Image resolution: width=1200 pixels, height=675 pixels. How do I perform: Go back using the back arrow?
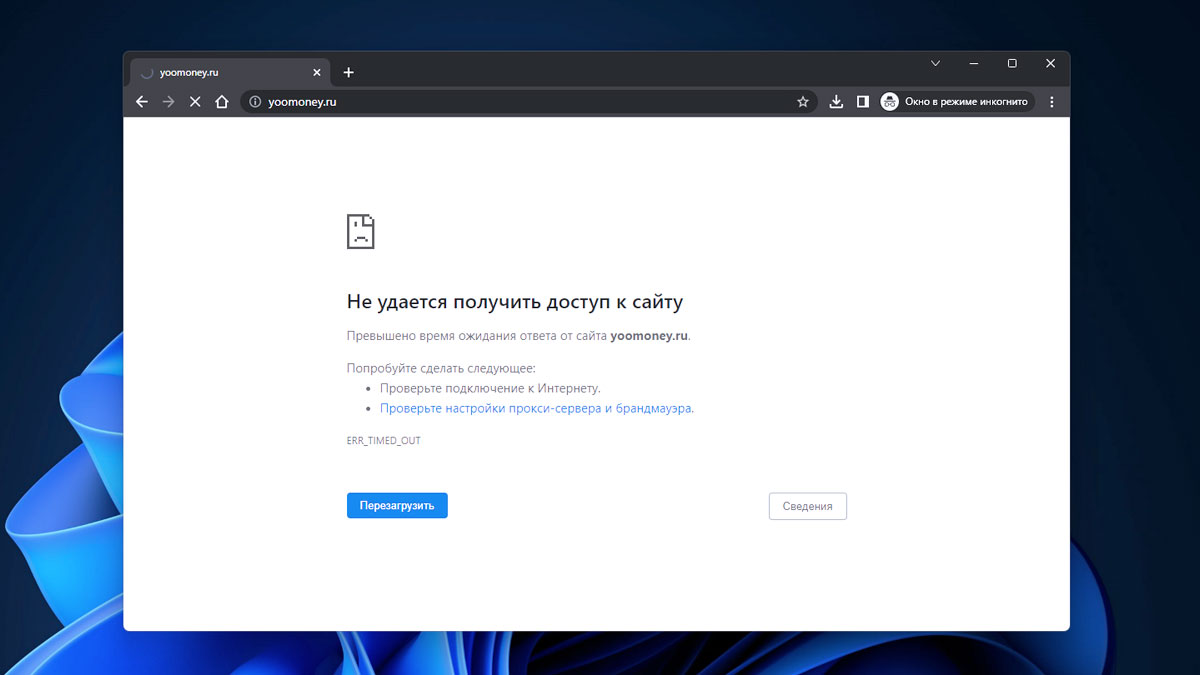[x=142, y=102]
